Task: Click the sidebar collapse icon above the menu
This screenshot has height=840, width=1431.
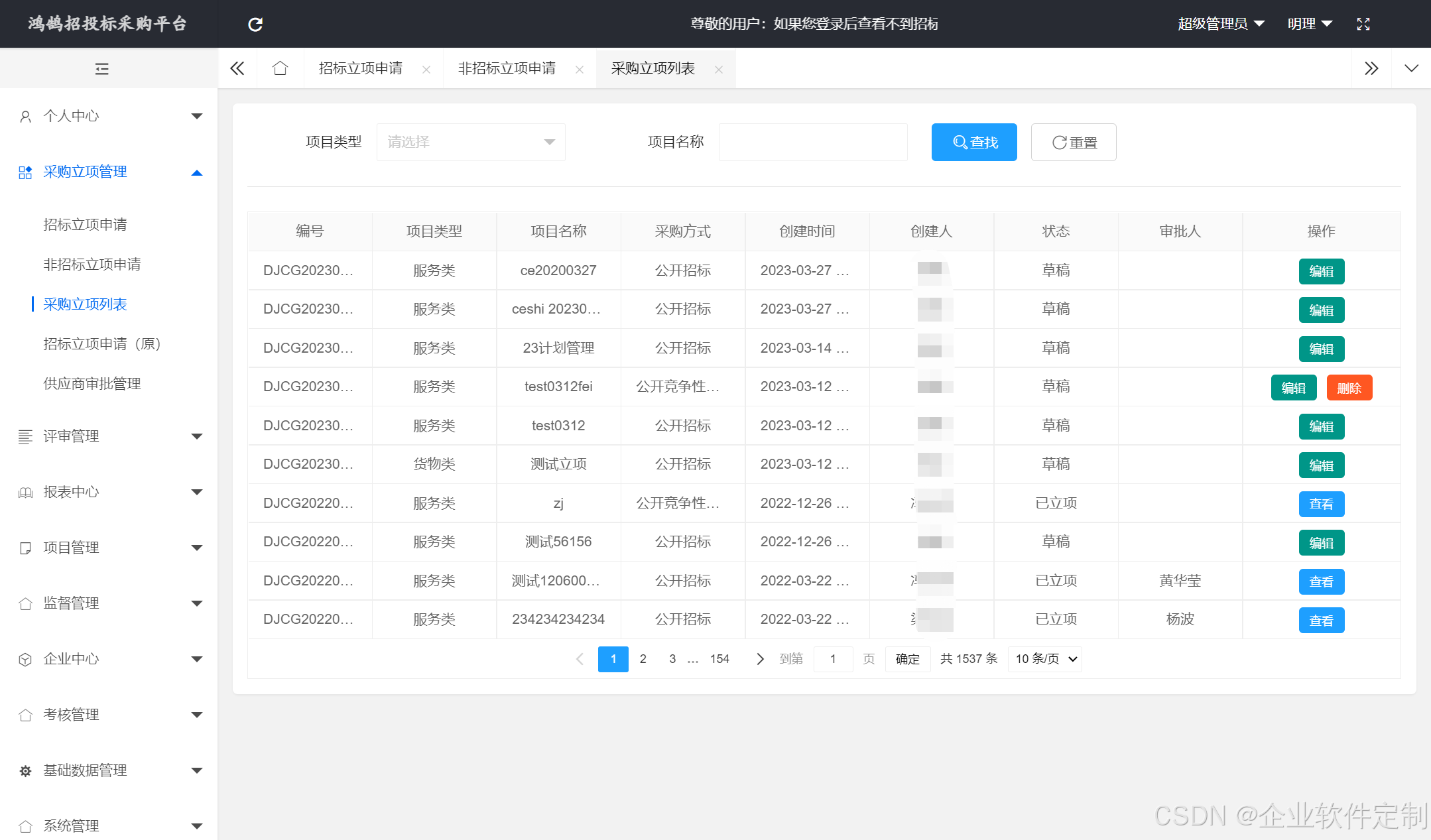Action: (x=101, y=68)
